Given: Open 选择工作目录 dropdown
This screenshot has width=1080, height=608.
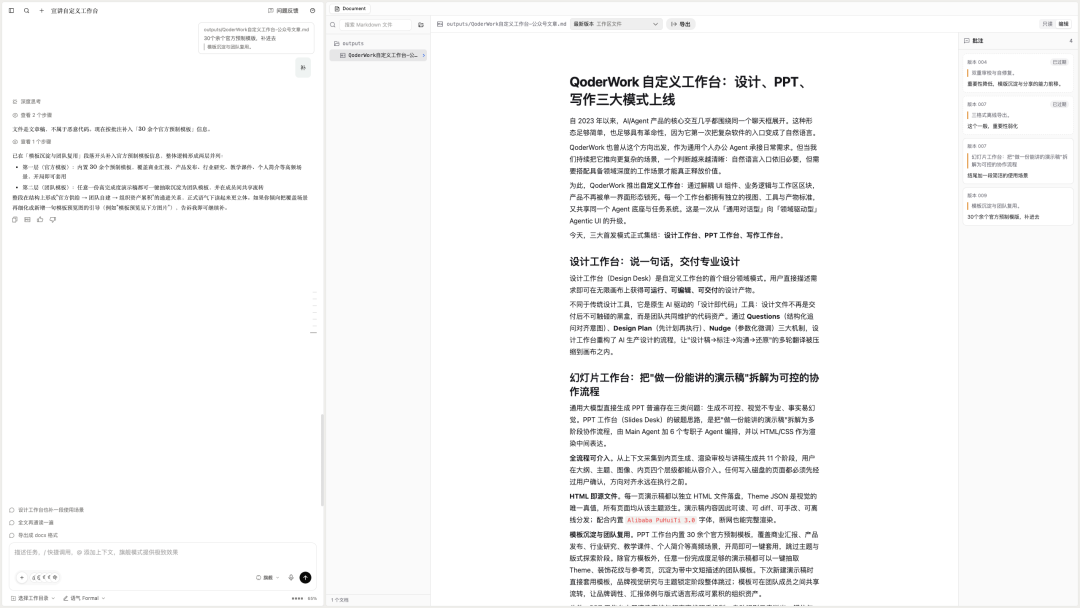Looking at the screenshot, I should pyautogui.click(x=32, y=598).
